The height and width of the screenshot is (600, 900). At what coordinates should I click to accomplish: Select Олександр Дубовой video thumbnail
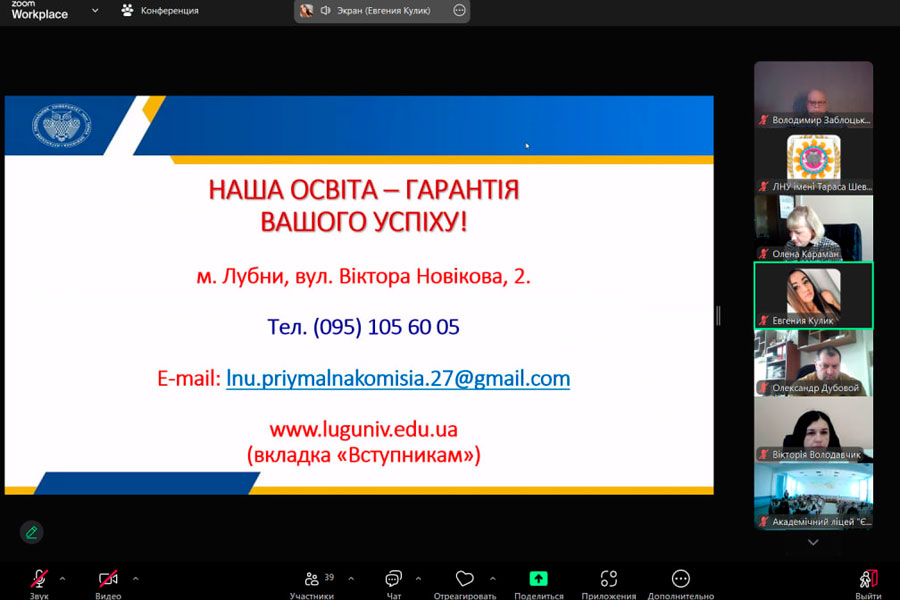[x=813, y=362]
